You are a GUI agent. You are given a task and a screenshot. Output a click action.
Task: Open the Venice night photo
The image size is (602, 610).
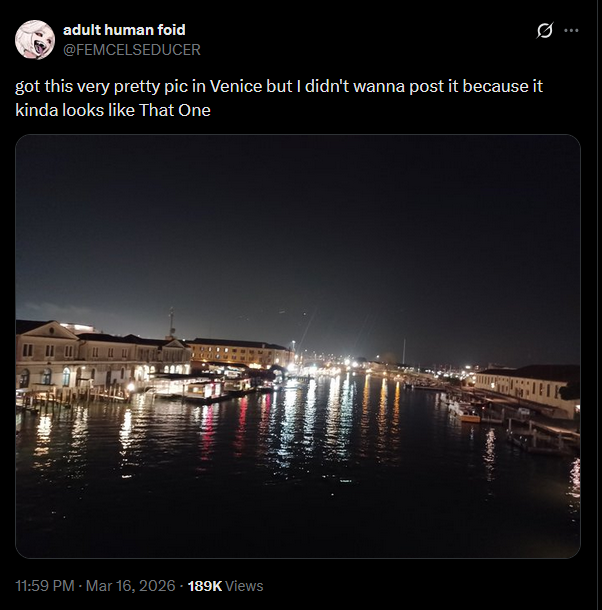[298, 346]
